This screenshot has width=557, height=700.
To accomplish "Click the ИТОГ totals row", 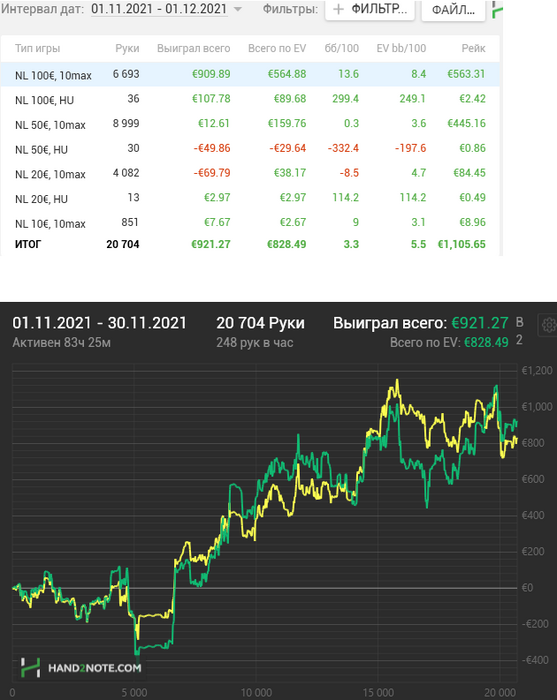I will 250,244.
